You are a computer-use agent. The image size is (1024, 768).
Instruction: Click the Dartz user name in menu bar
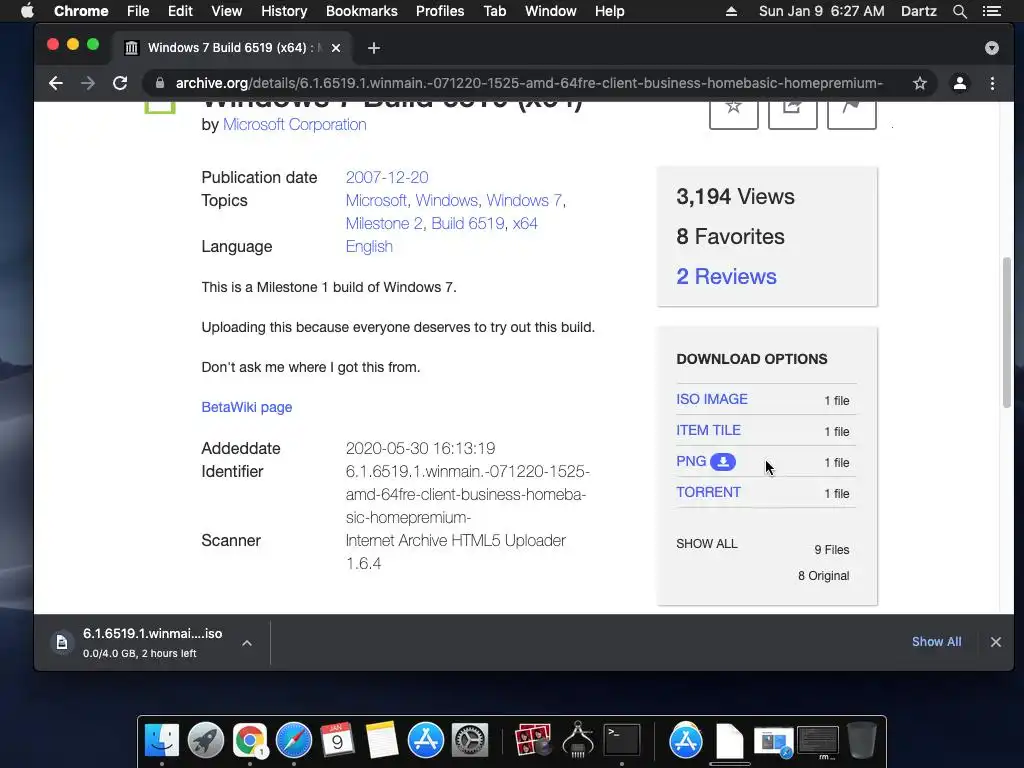[x=918, y=11]
